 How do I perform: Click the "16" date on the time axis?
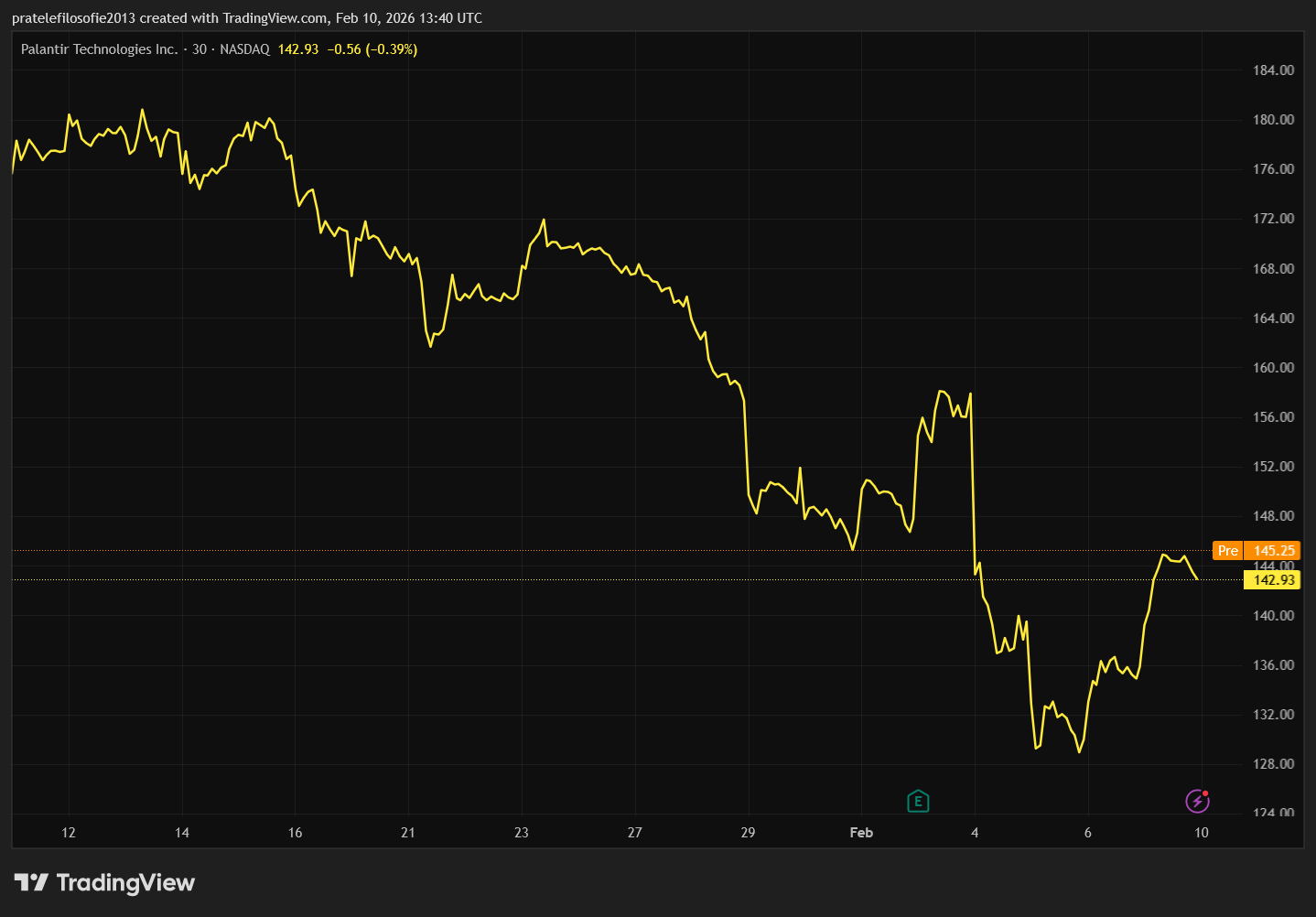click(295, 833)
